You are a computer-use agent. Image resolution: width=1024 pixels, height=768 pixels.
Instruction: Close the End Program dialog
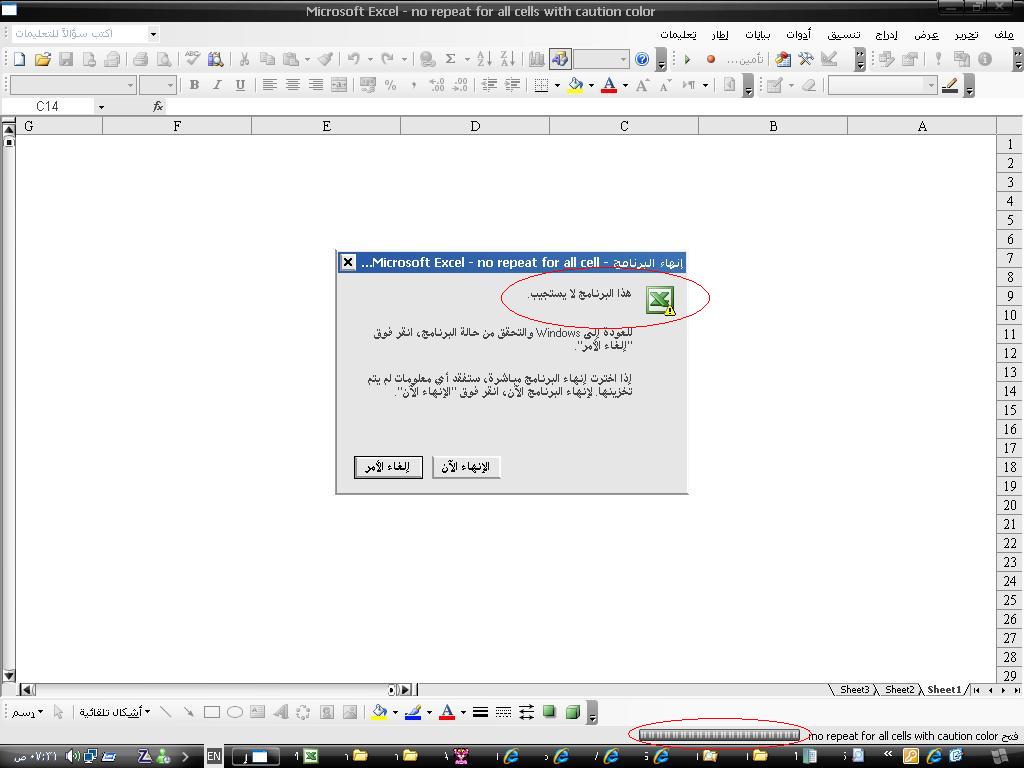[348, 262]
